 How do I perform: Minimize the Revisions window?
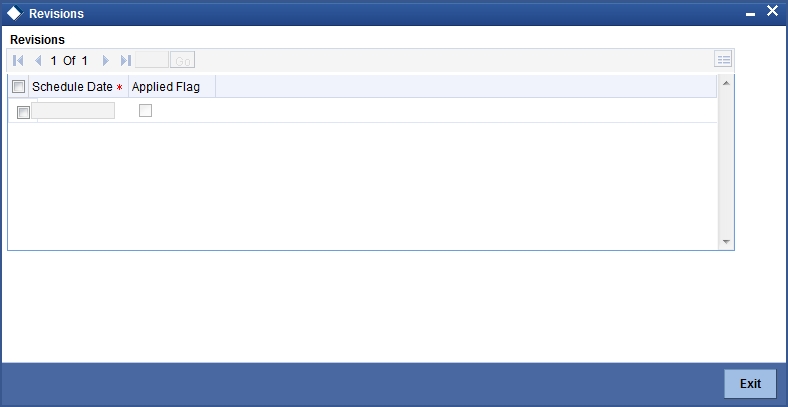750,15
